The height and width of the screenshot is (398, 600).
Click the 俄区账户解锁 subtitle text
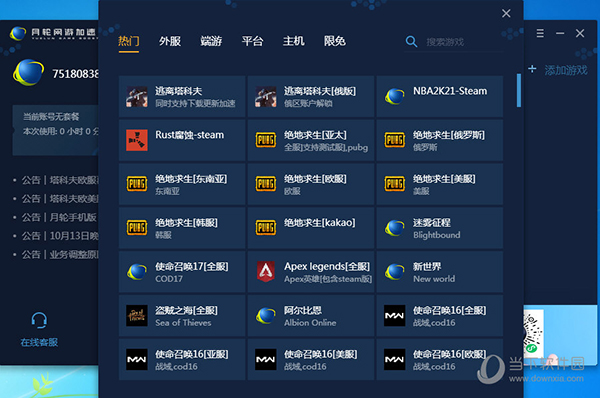click(308, 104)
